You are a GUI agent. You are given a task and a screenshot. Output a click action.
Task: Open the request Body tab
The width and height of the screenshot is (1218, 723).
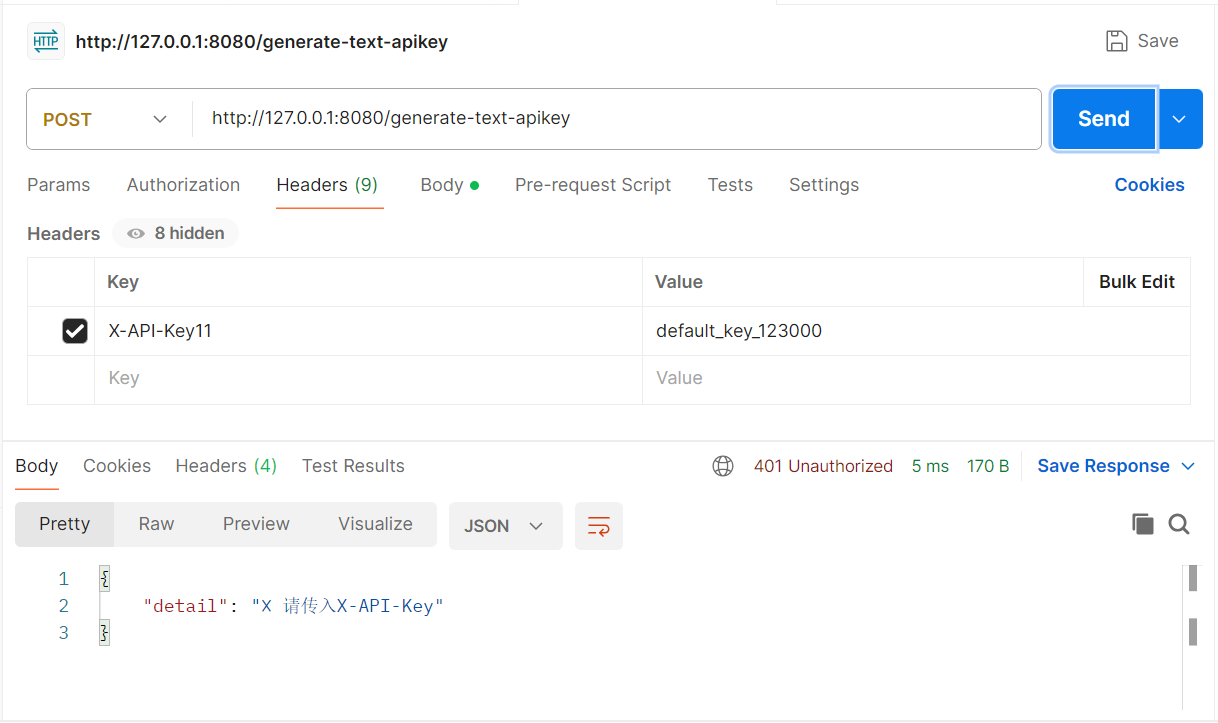449,185
